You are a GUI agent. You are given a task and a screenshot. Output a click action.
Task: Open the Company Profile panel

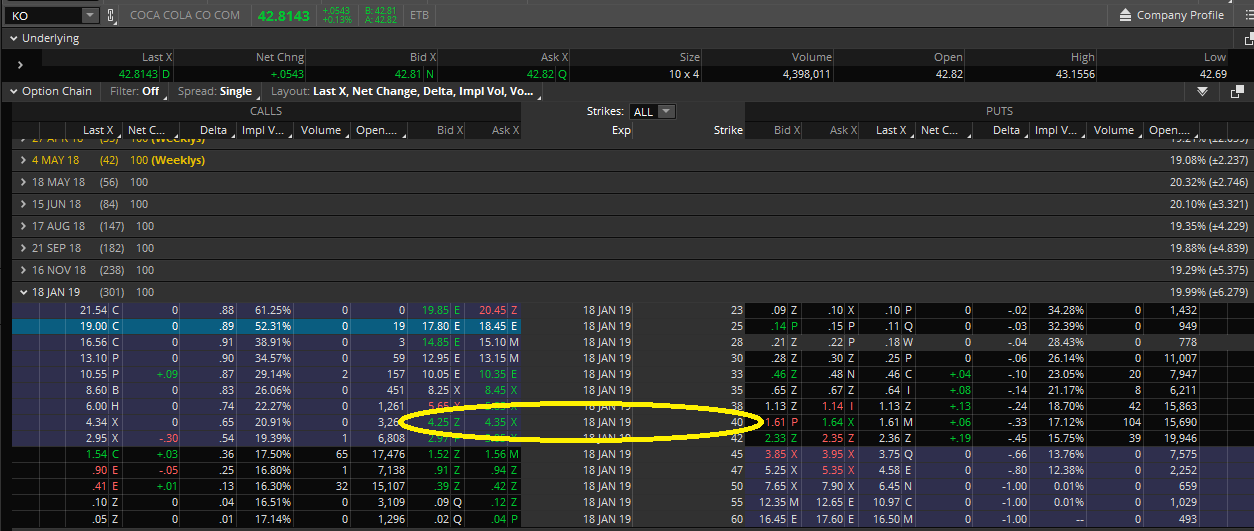[1171, 15]
